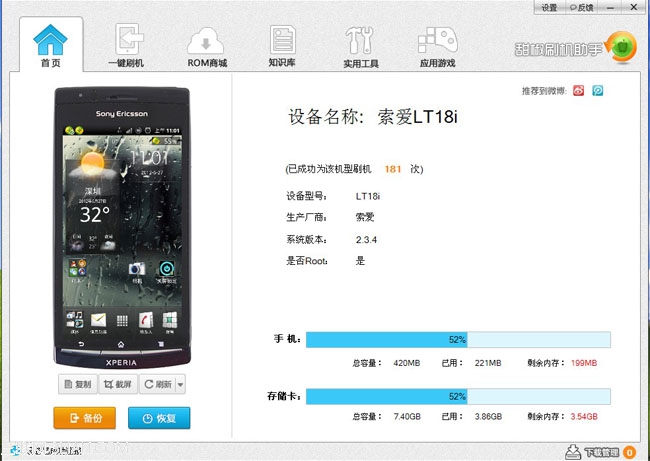Click the 手机 storage progress bar

(458, 340)
